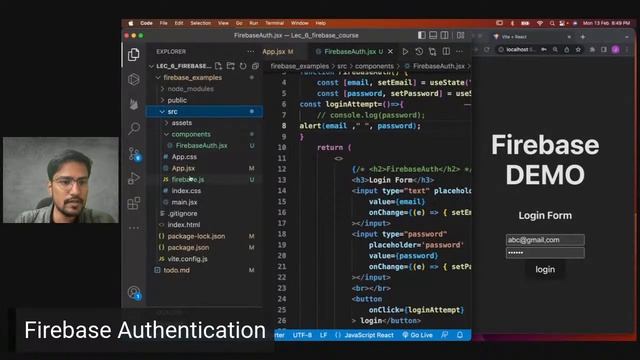Open the Firebase extension flame icon

click(x=133, y=104)
